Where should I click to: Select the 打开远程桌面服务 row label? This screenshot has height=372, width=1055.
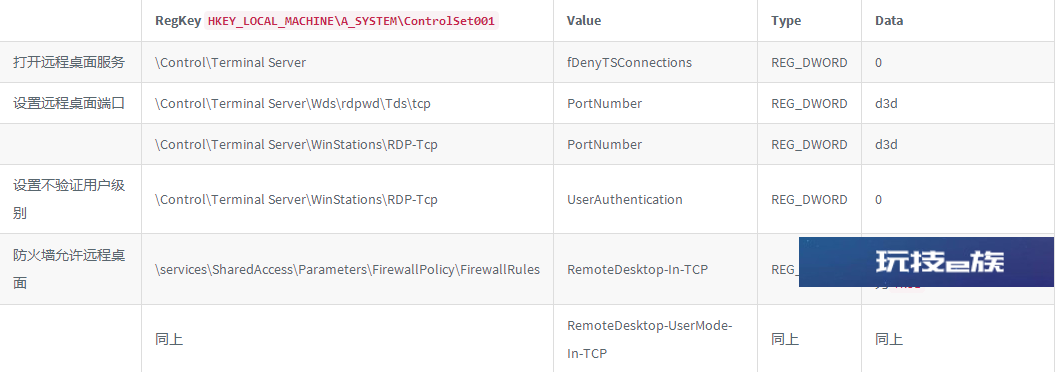(x=69, y=63)
